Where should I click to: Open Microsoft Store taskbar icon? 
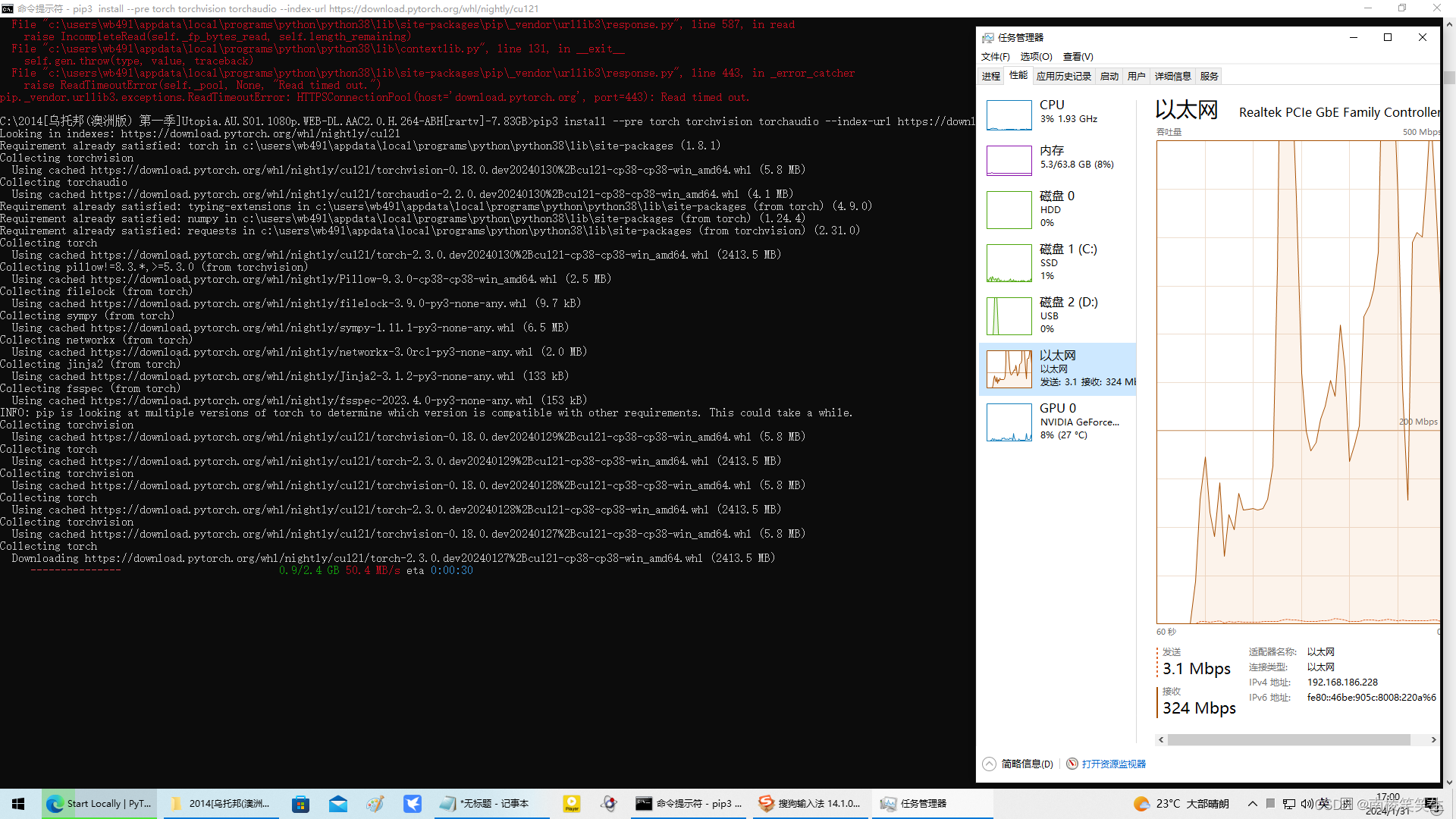coord(301,804)
